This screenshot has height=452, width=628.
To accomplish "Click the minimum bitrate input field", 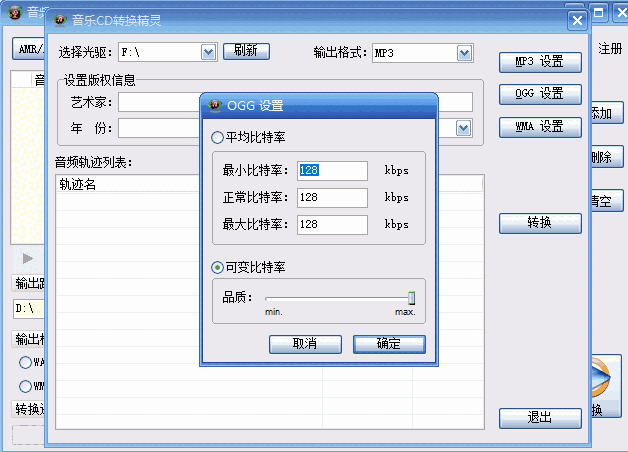I will [332, 171].
